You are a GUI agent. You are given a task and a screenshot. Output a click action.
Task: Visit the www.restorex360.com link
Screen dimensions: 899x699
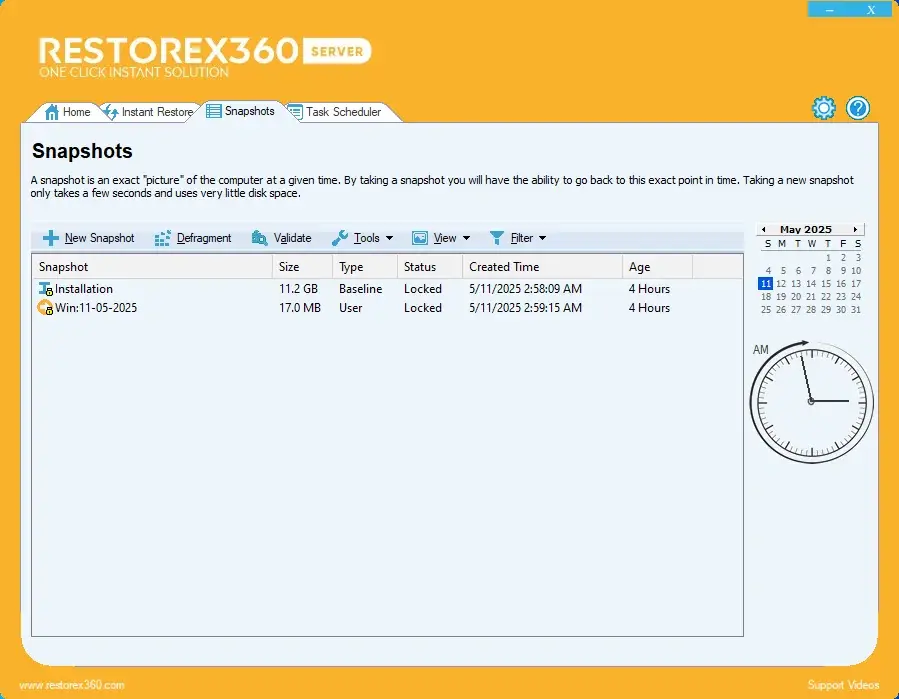click(x=72, y=685)
